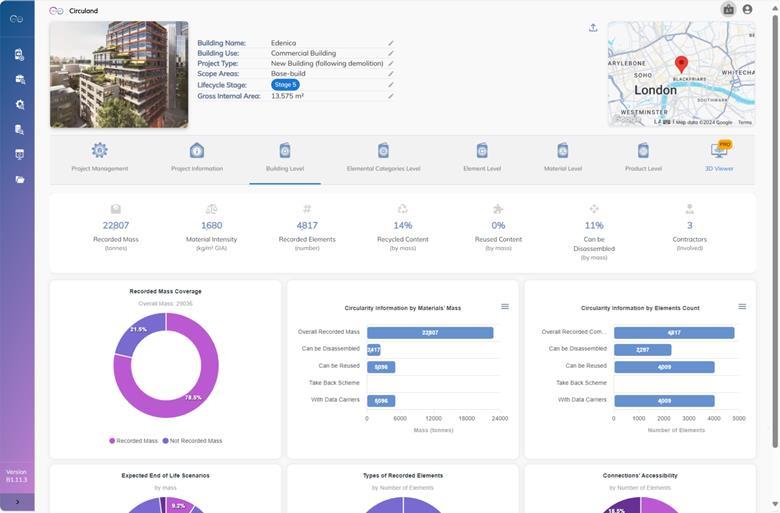Open the Elements Count chart hamburger menu
Screen dimensions: 780x513
[742, 307]
